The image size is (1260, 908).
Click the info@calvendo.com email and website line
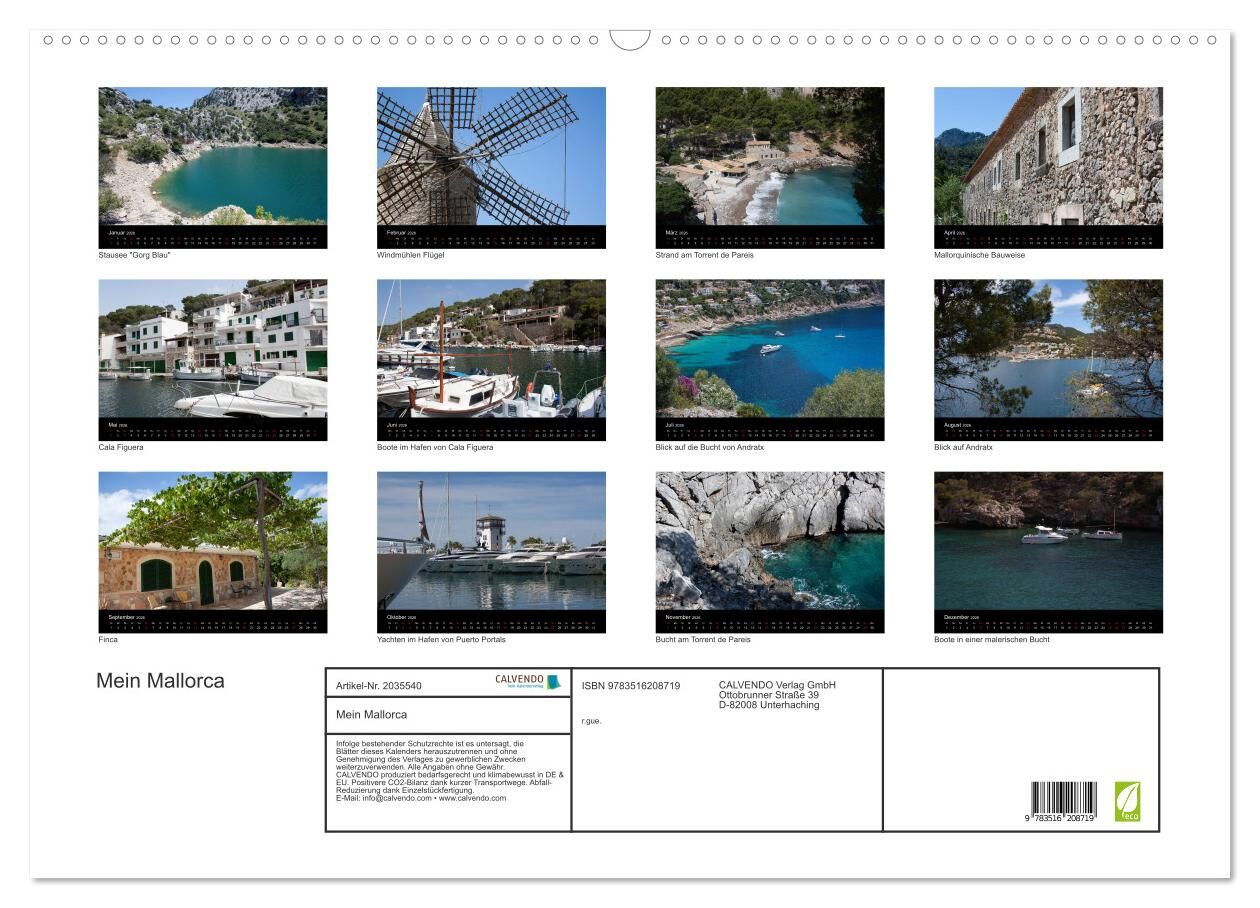pos(421,798)
